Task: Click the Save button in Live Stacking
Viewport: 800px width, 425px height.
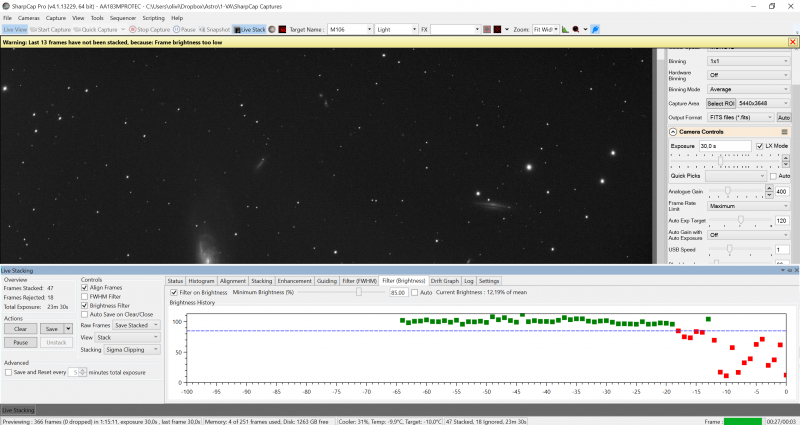Action: pos(52,329)
